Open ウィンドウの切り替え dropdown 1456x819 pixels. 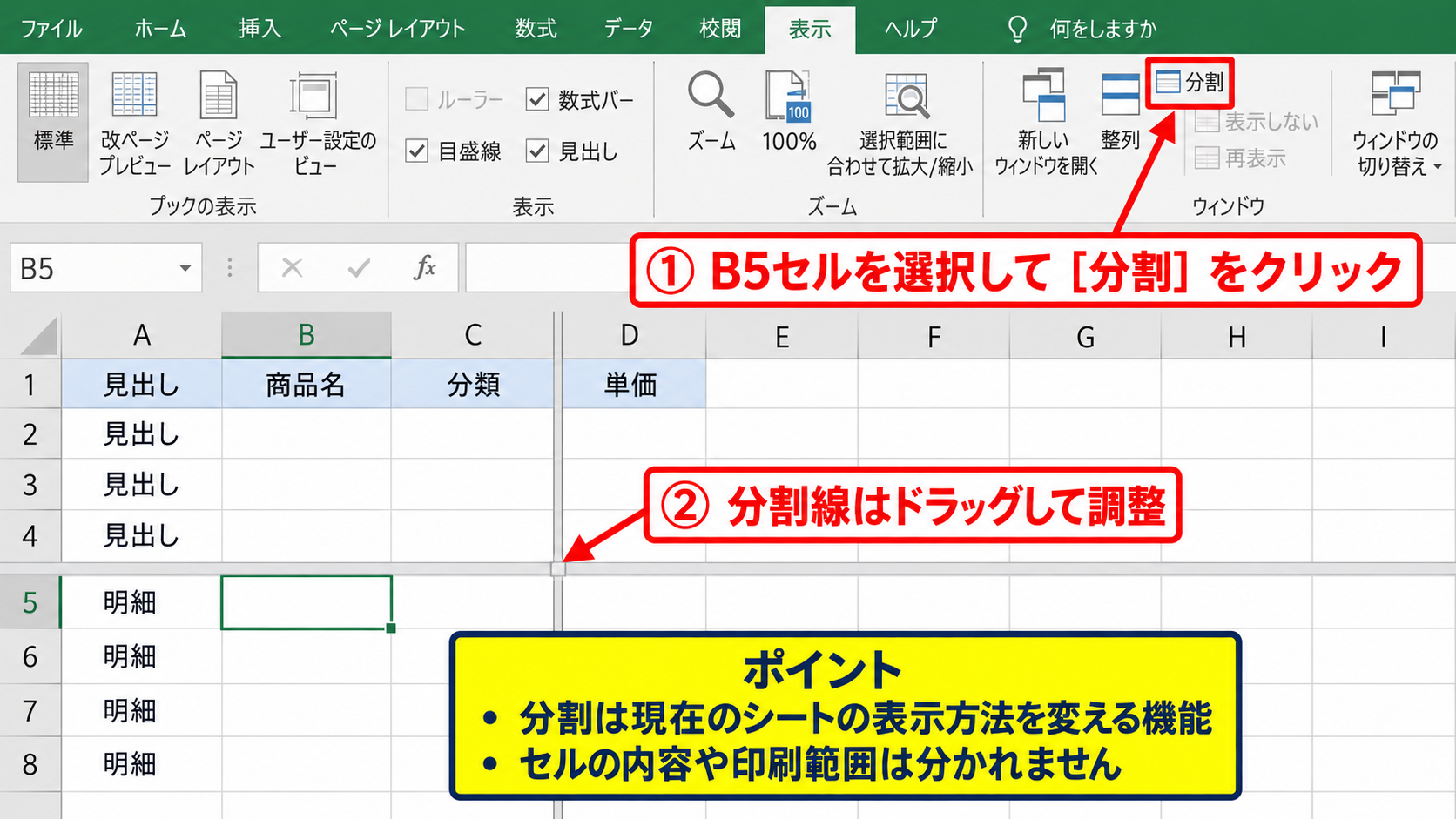[x=1397, y=123]
